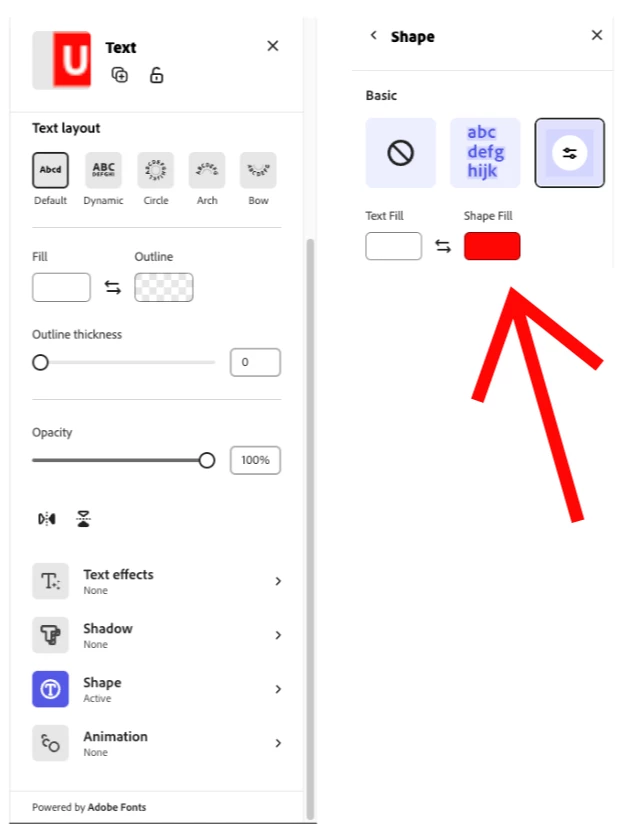Image resolution: width=634 pixels, height=836 pixels.
Task: Toggle the lock icon under Text
Action: pos(156,75)
